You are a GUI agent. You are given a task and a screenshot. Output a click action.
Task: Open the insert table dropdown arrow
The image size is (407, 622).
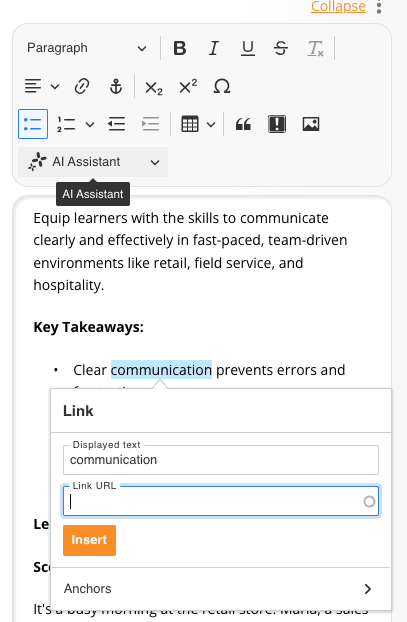click(x=211, y=125)
